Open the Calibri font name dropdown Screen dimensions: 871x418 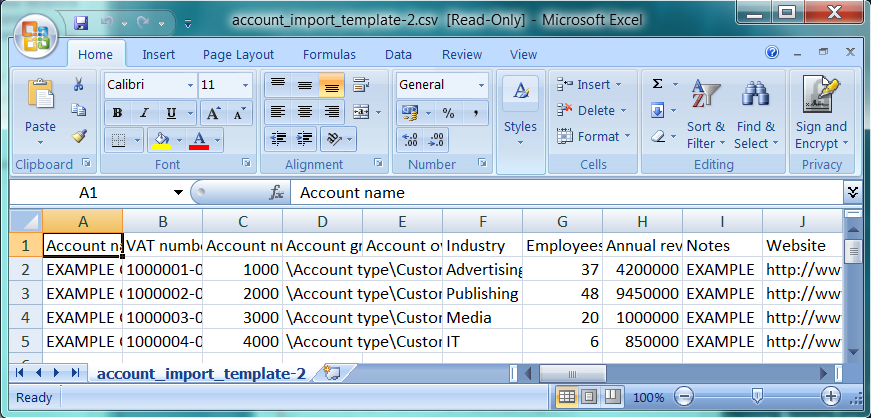(x=191, y=86)
